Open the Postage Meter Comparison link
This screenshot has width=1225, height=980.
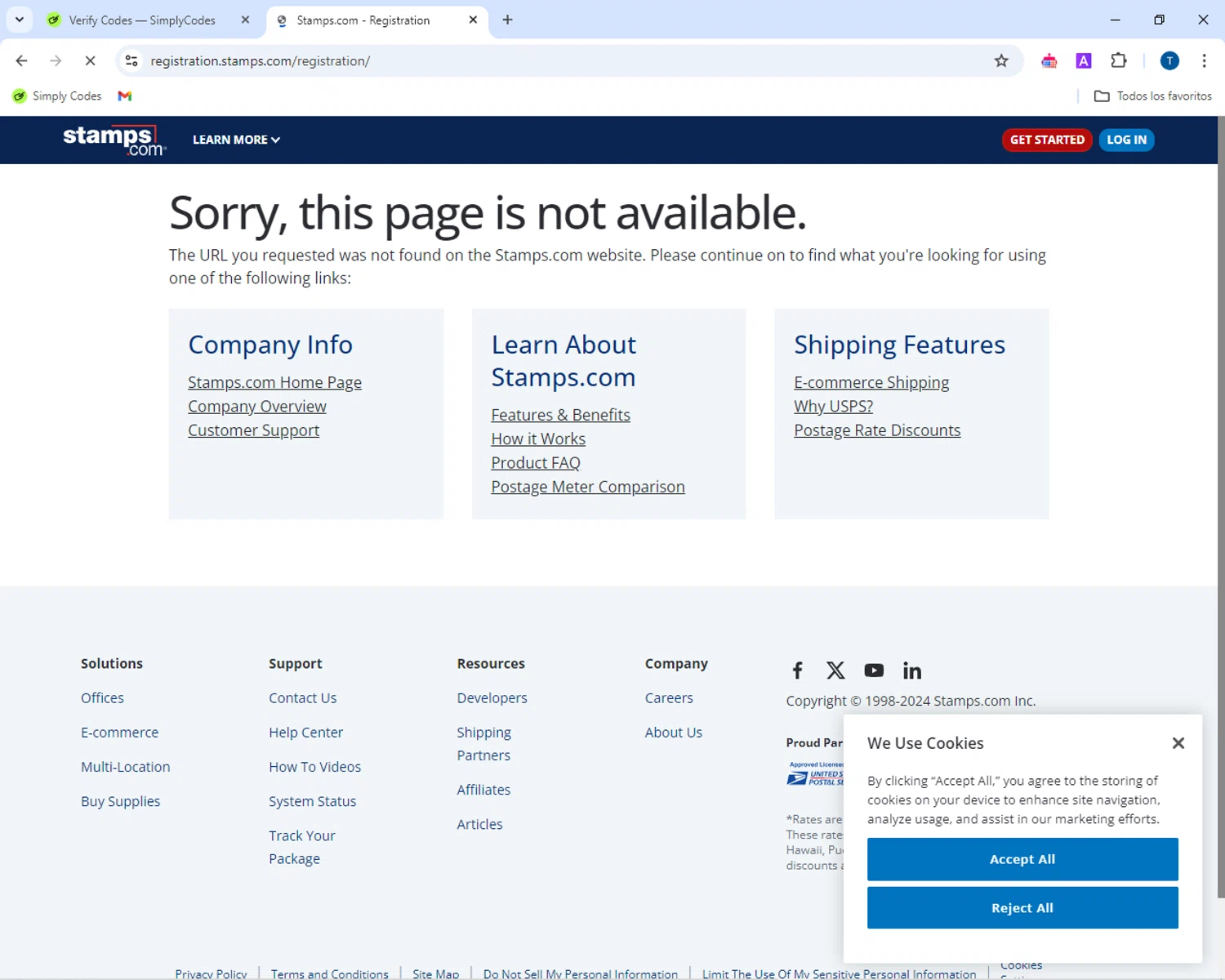[588, 487]
